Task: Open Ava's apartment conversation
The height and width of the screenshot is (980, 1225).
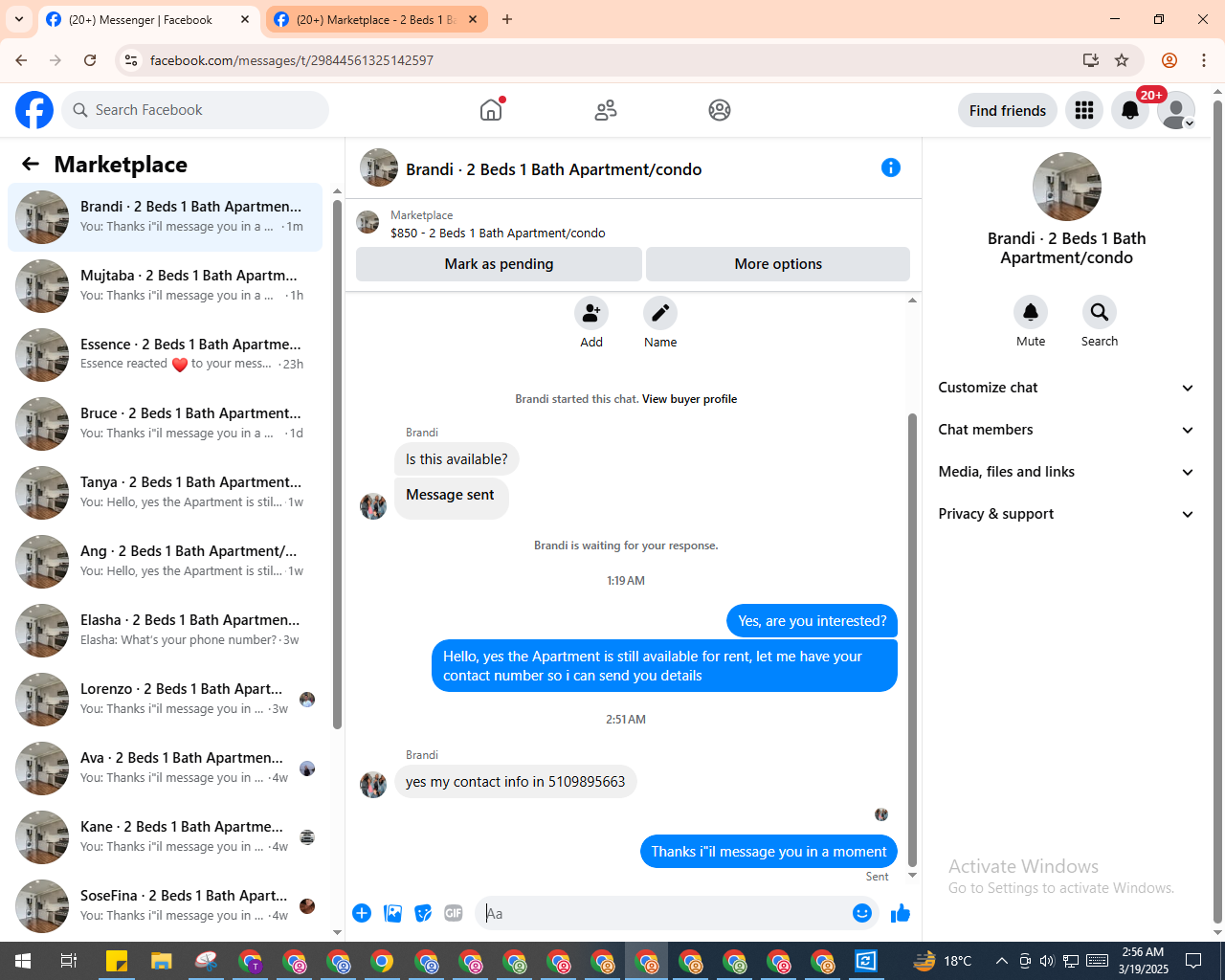Action: (x=166, y=768)
